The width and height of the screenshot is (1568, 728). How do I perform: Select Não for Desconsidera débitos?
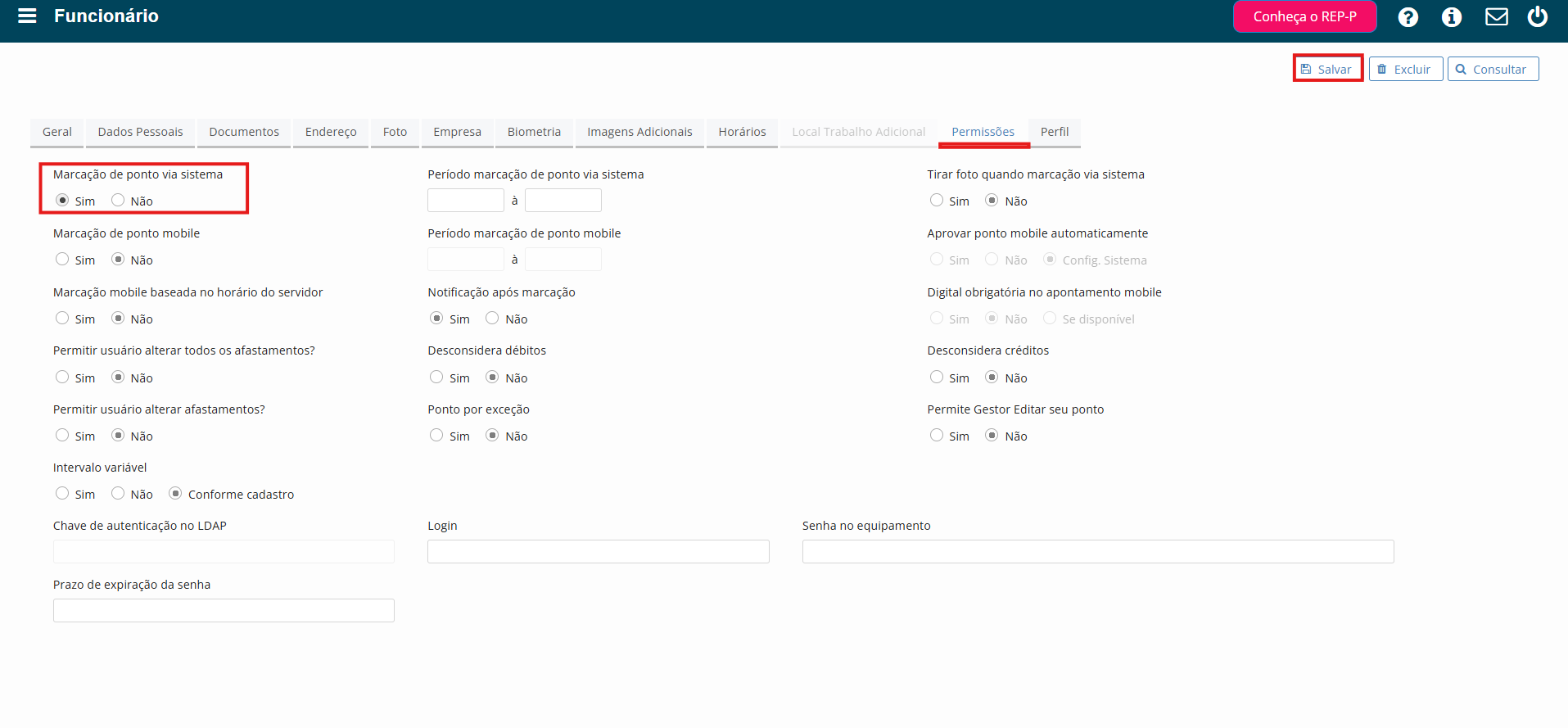pos(492,377)
